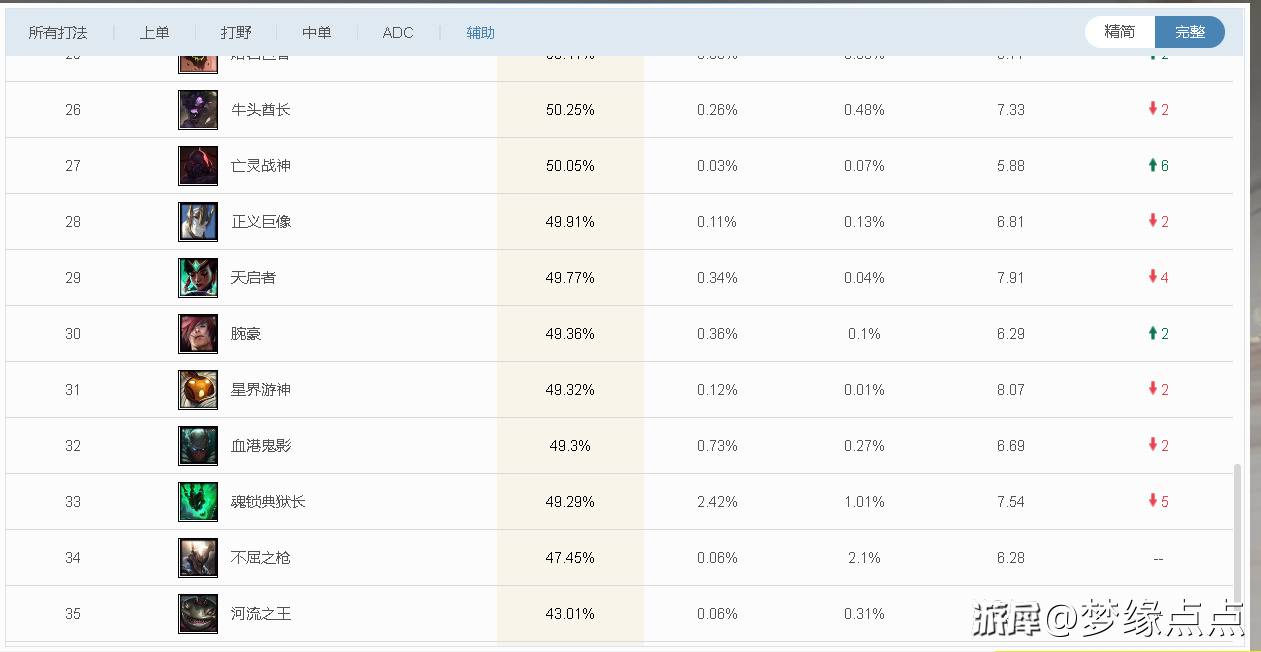Switch to the ADC tab
This screenshot has height=652, width=1261.
[398, 33]
